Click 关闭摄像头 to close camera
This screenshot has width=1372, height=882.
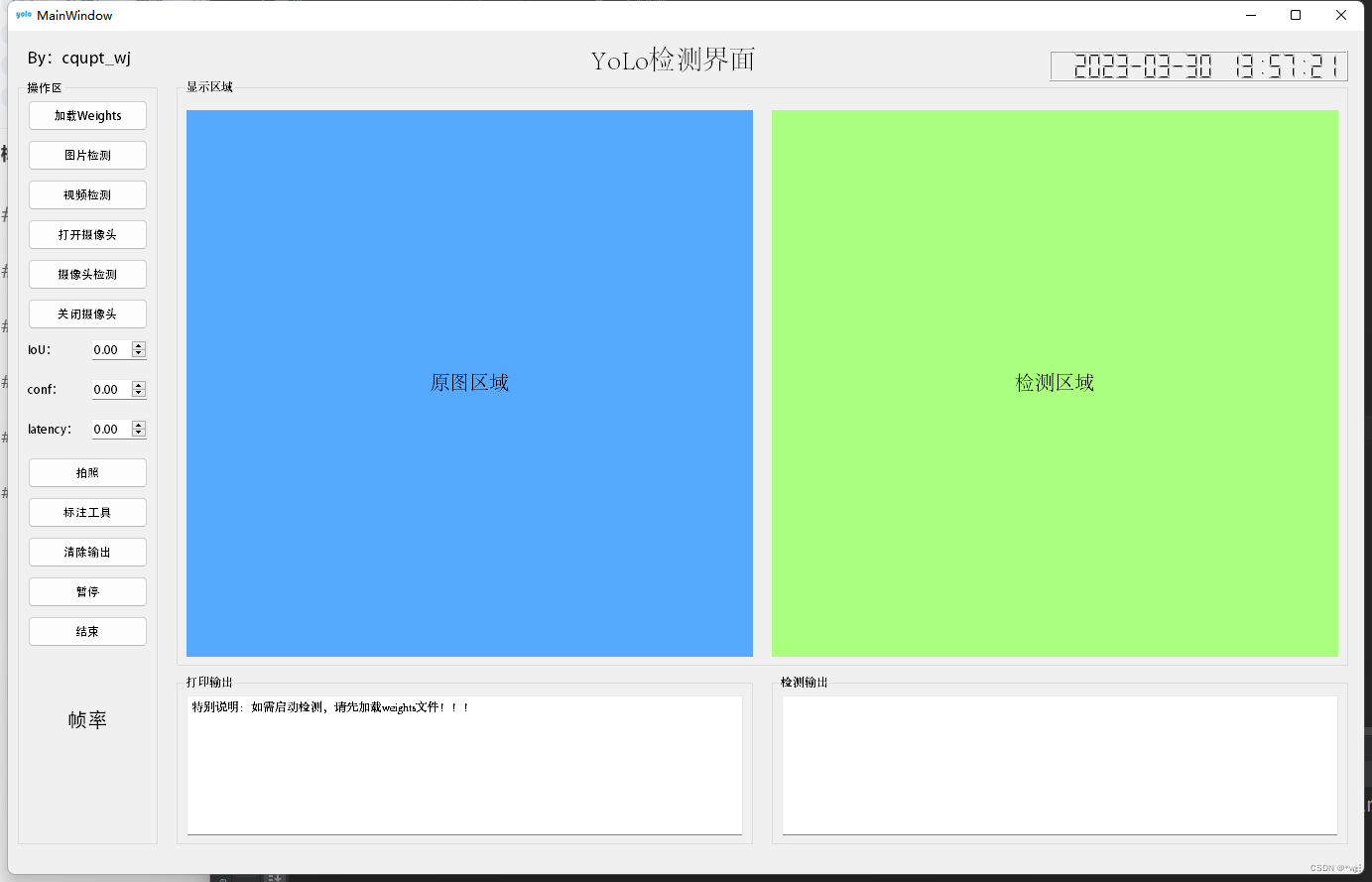tap(87, 315)
